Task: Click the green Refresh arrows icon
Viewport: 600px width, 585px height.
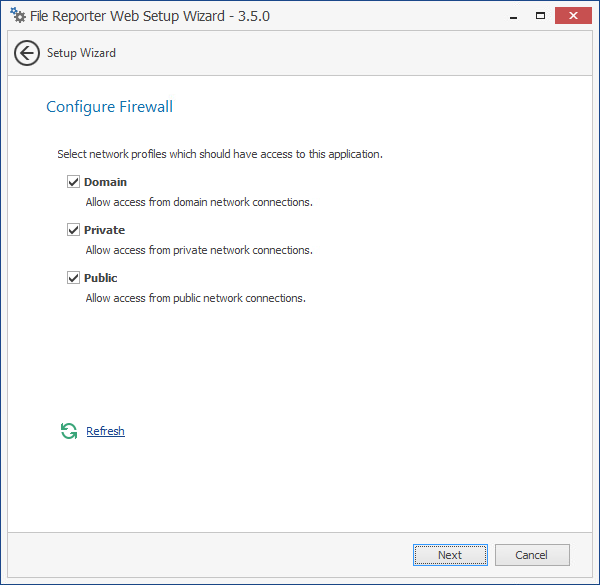Action: [69, 431]
